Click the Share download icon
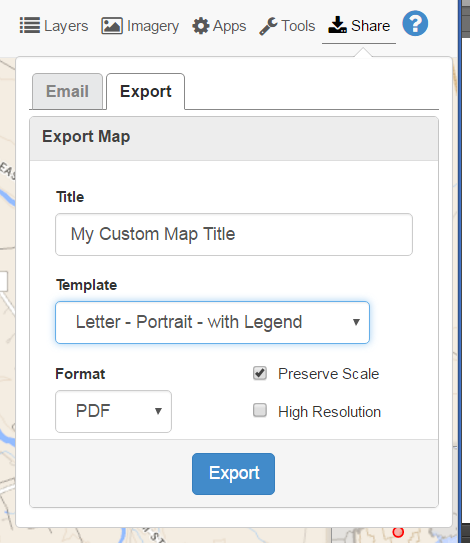Viewport: 470px width, 543px height. 337,25
